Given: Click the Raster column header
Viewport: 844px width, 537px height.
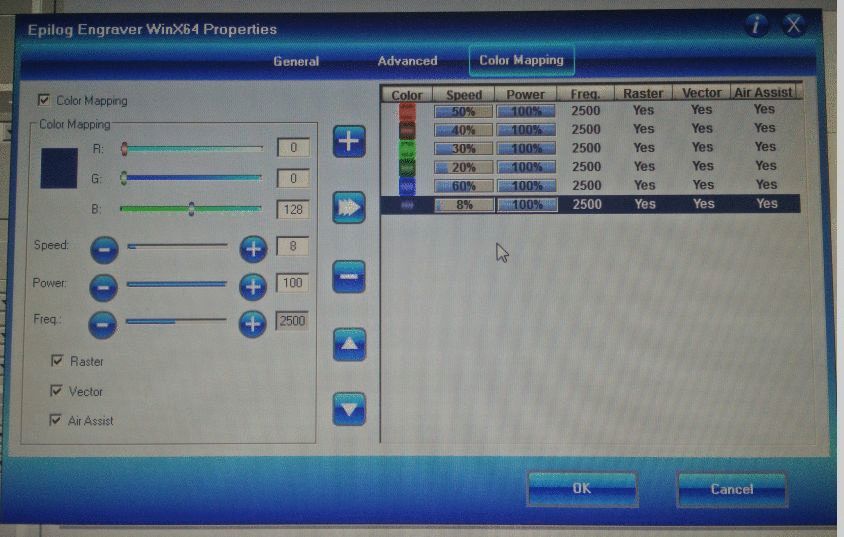Looking at the screenshot, I should point(643,93).
